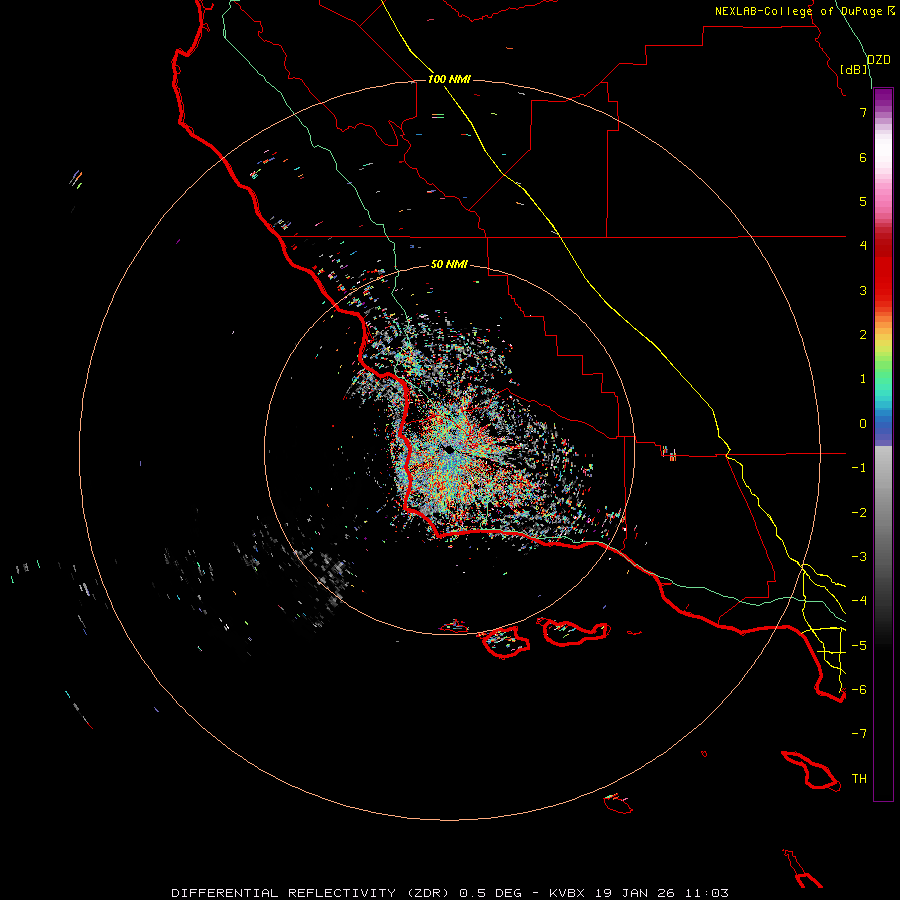Click the NEXLAB-College of DuPage credit text
The width and height of the screenshot is (900, 900).
point(804,11)
